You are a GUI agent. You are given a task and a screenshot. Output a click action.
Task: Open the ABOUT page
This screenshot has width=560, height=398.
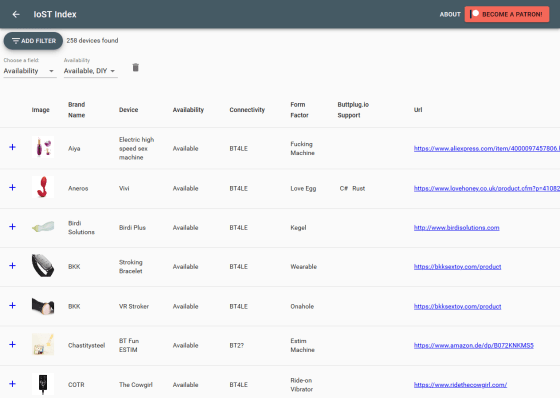click(x=450, y=14)
